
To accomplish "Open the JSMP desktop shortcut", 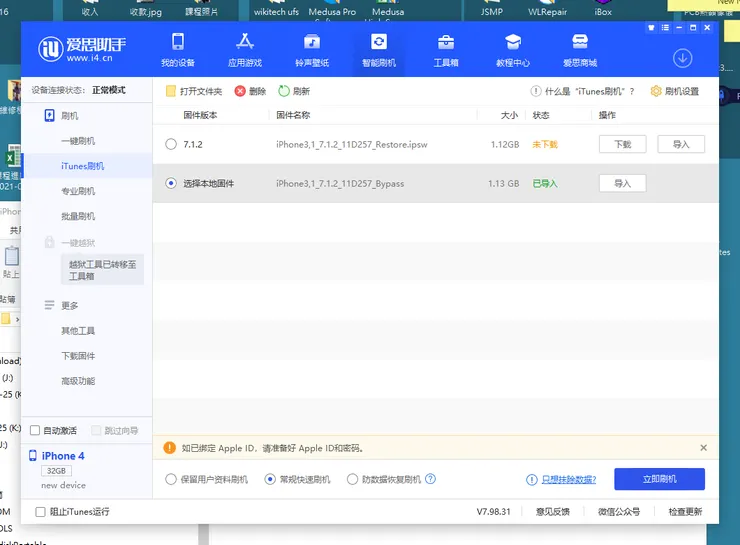I will click(x=491, y=9).
